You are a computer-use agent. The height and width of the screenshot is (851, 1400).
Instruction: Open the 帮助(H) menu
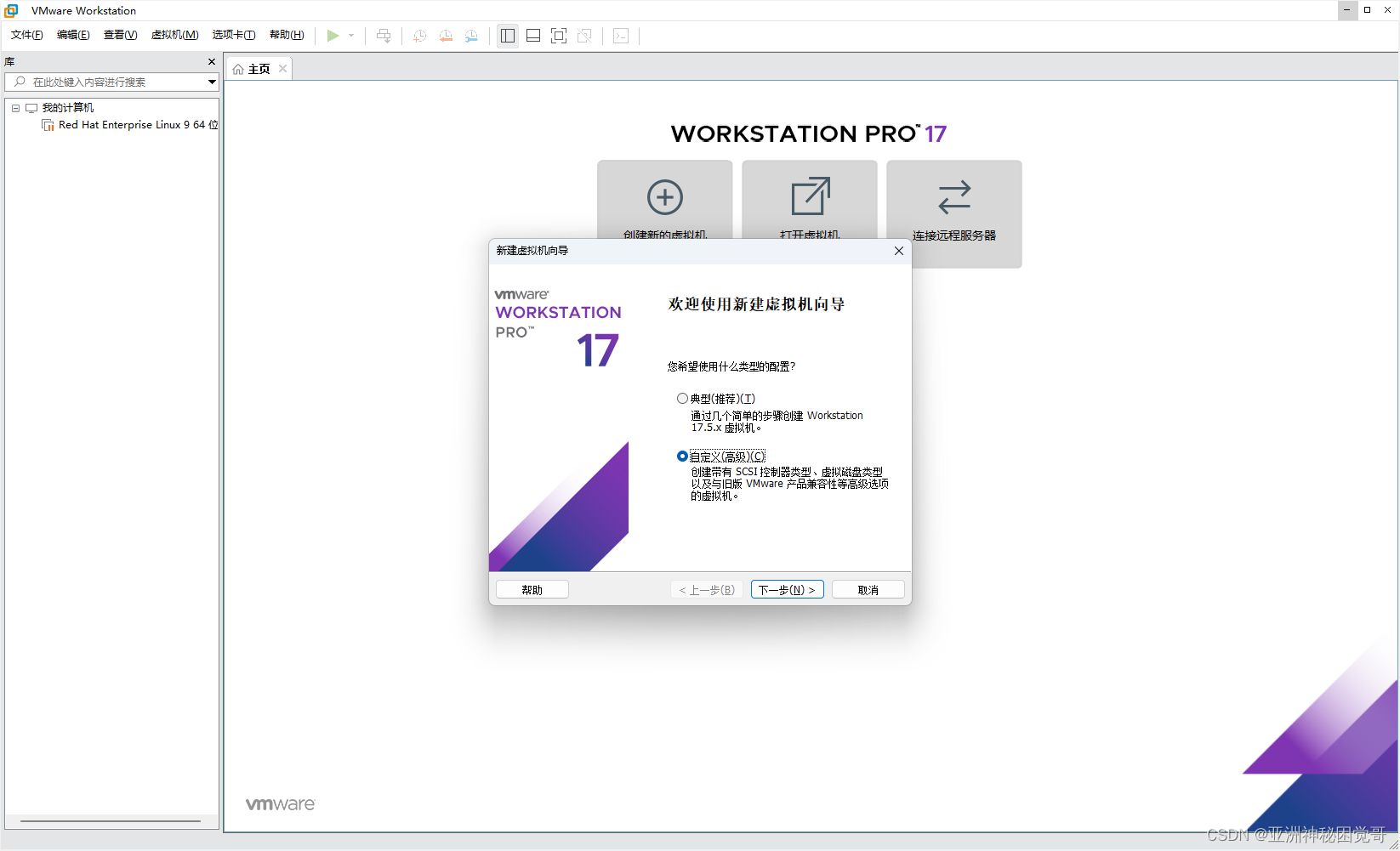coord(287,35)
